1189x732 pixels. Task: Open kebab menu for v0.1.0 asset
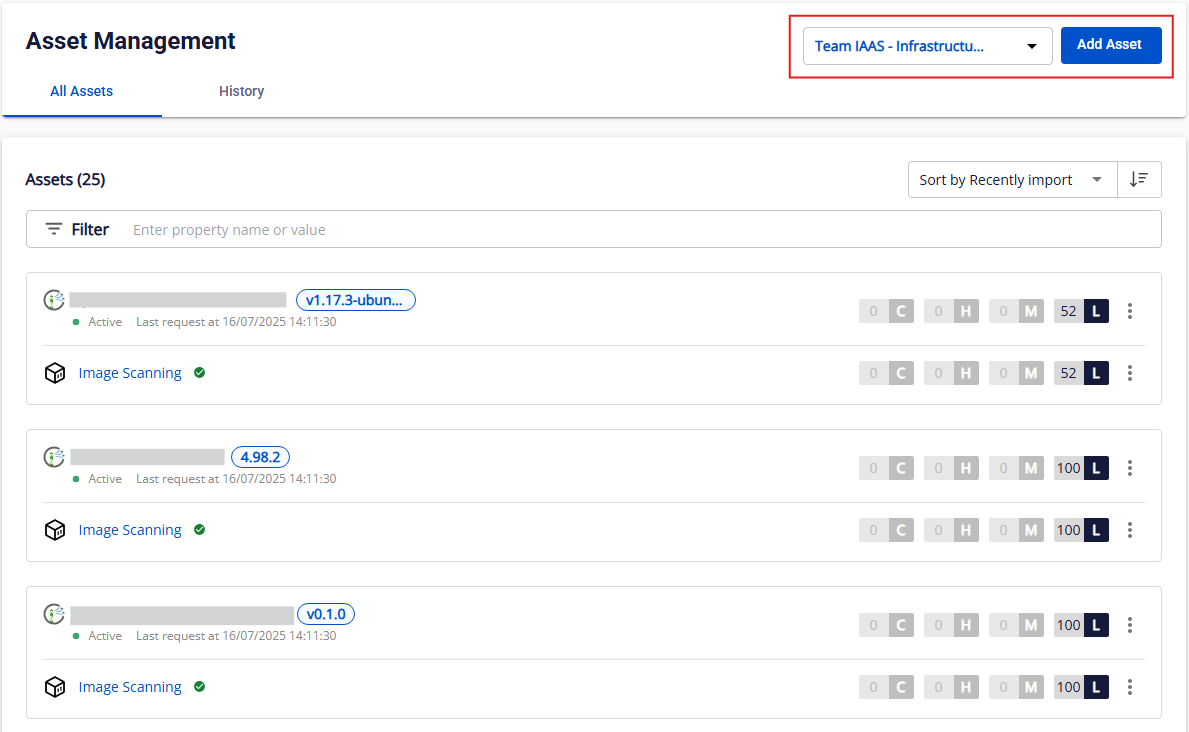point(1130,625)
